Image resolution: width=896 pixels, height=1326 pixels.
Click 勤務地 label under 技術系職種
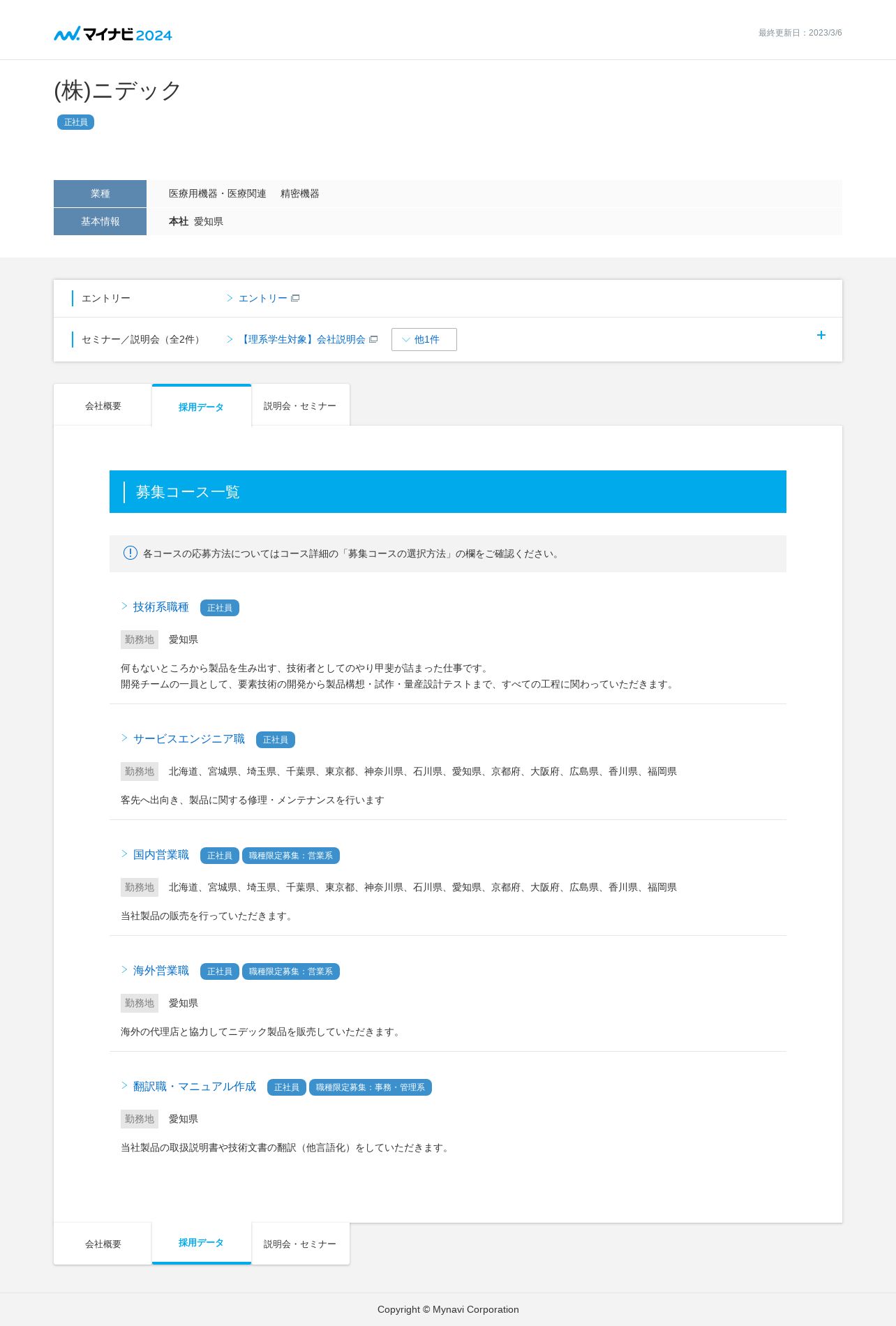pyautogui.click(x=140, y=639)
